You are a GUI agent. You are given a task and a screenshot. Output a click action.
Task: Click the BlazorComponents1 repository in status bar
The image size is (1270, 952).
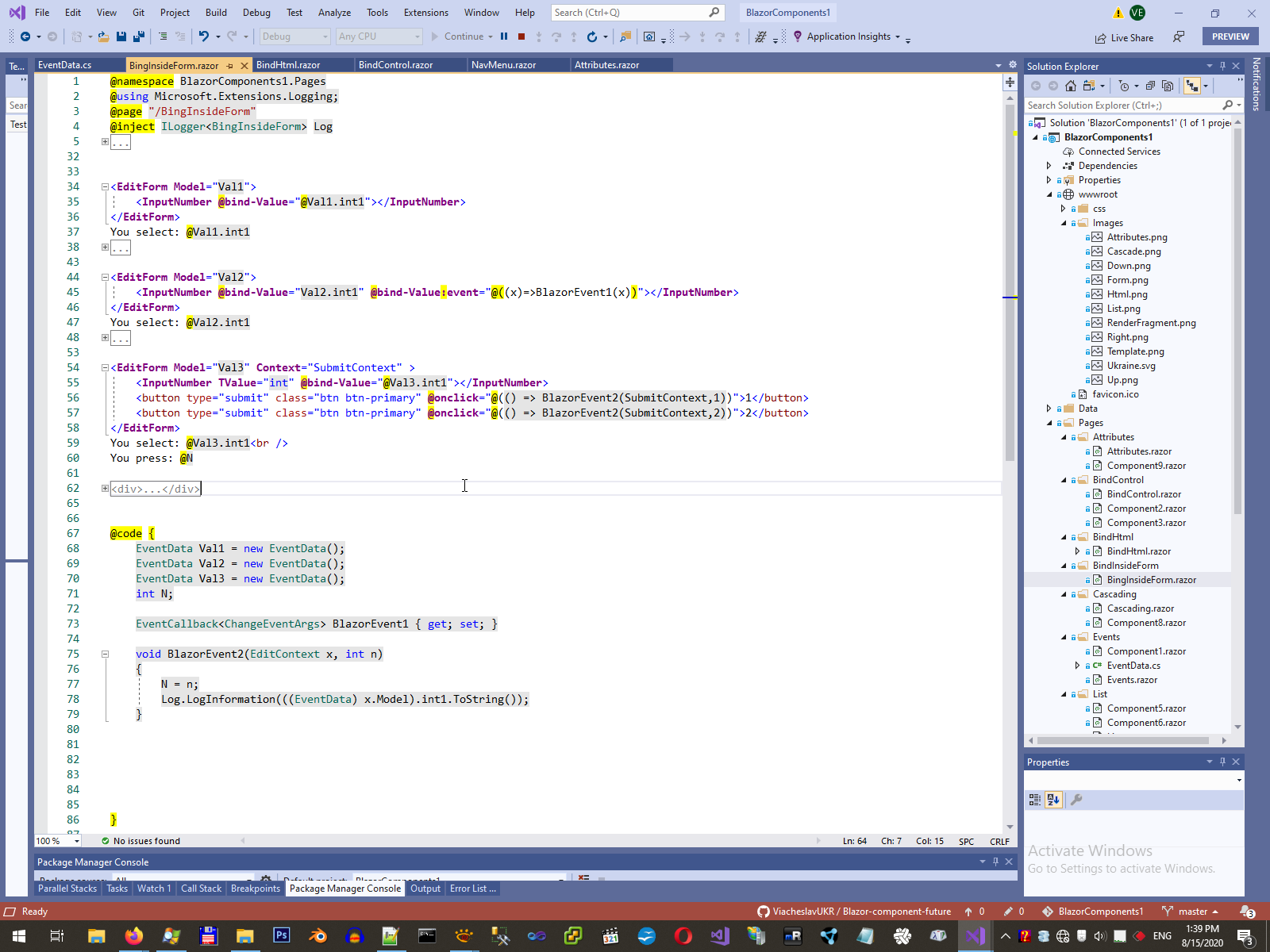1093,912
